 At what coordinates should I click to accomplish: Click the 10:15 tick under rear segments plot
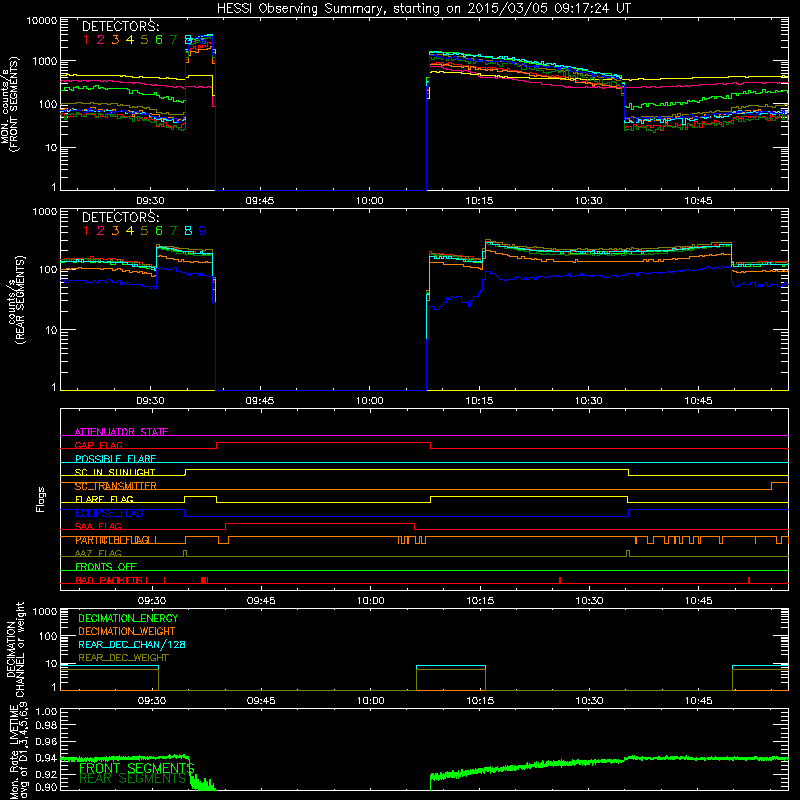479,401
